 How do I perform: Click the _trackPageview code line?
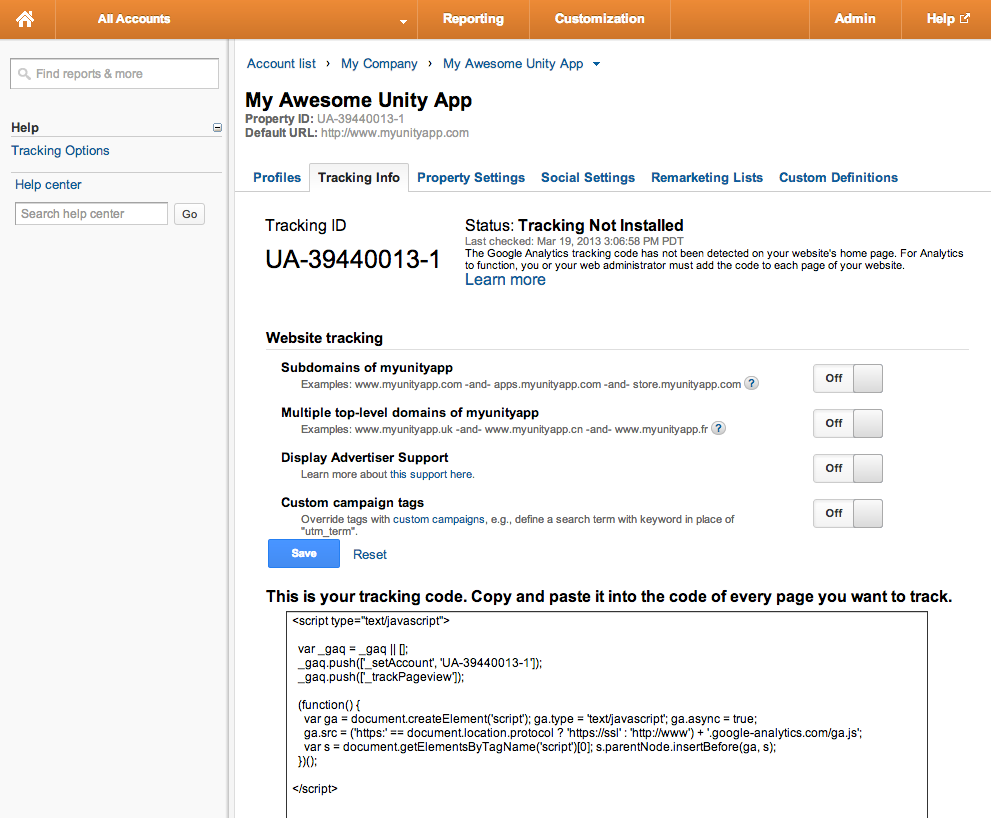(x=380, y=677)
